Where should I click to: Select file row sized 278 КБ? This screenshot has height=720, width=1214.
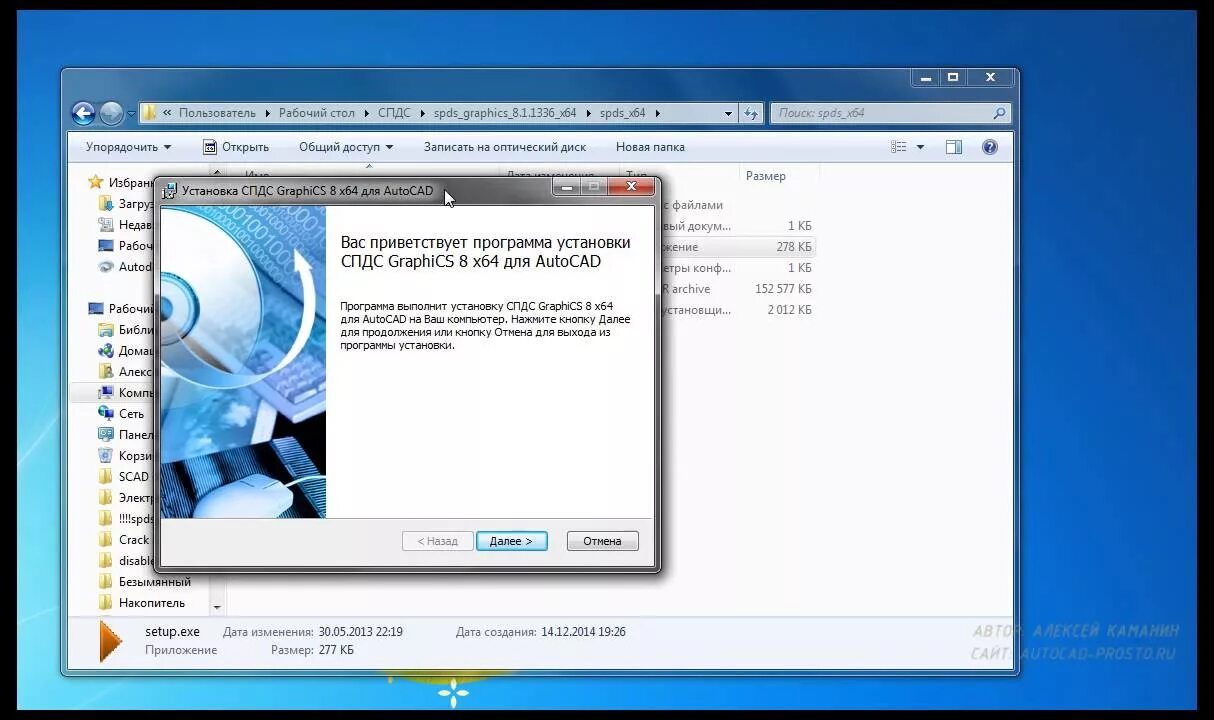tap(737, 247)
